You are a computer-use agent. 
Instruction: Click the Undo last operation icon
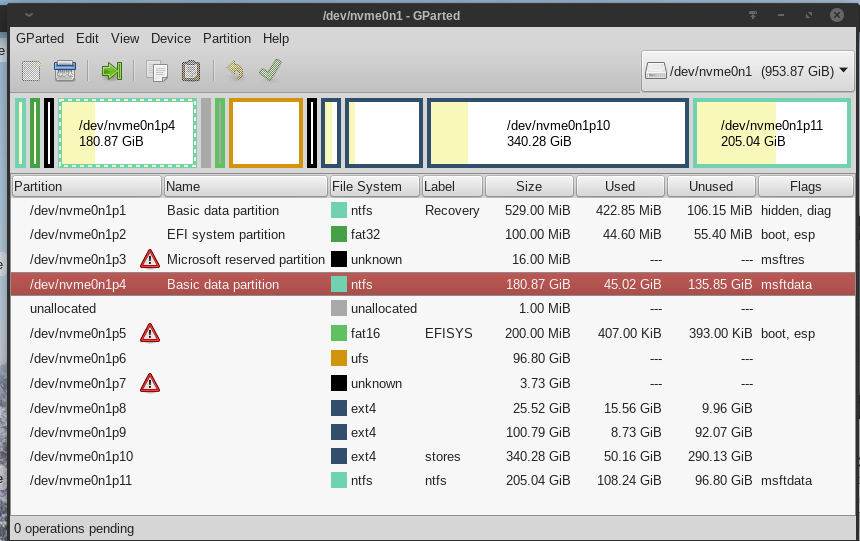(235, 71)
